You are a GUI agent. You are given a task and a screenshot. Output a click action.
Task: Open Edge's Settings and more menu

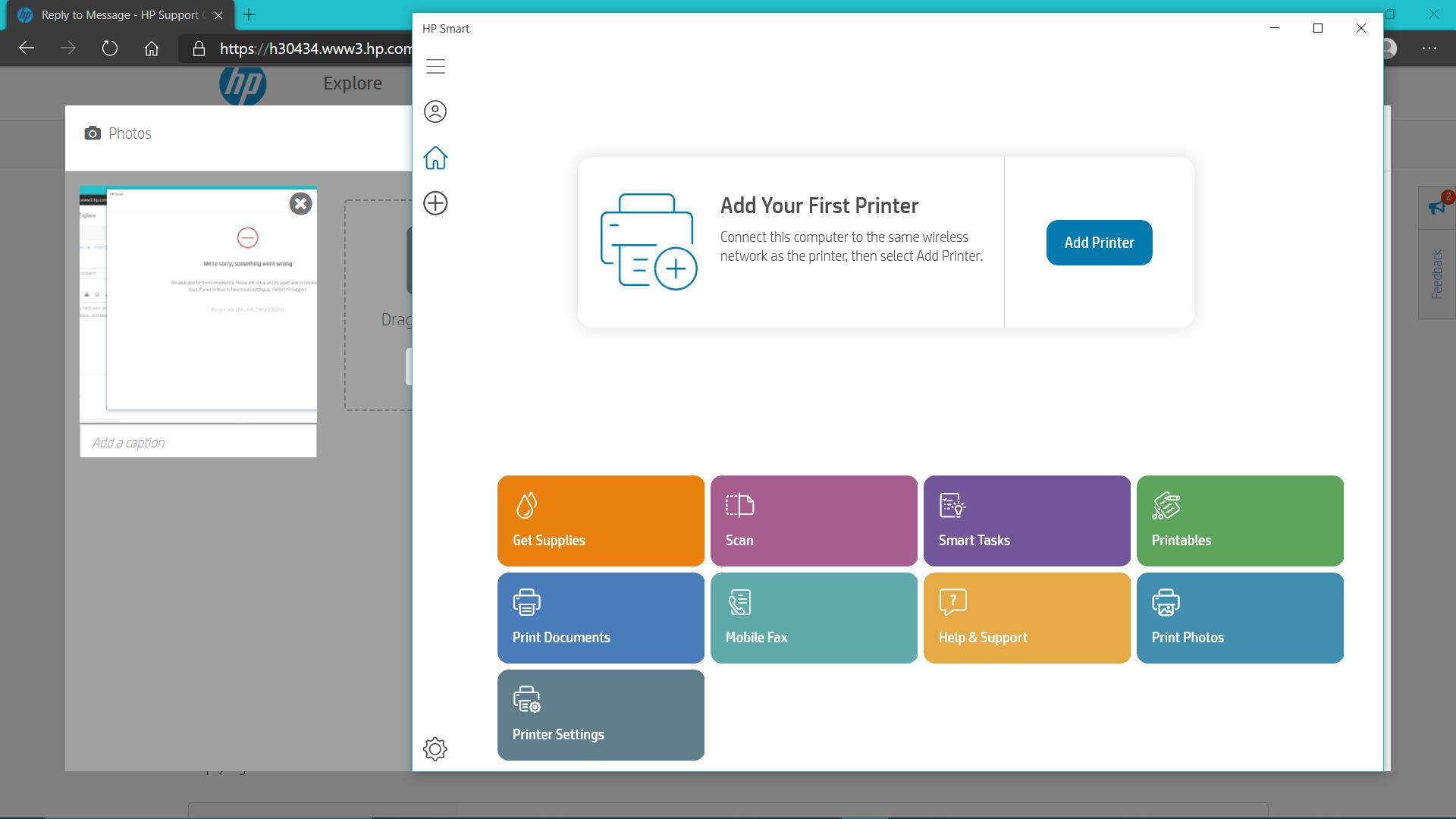(x=1430, y=48)
